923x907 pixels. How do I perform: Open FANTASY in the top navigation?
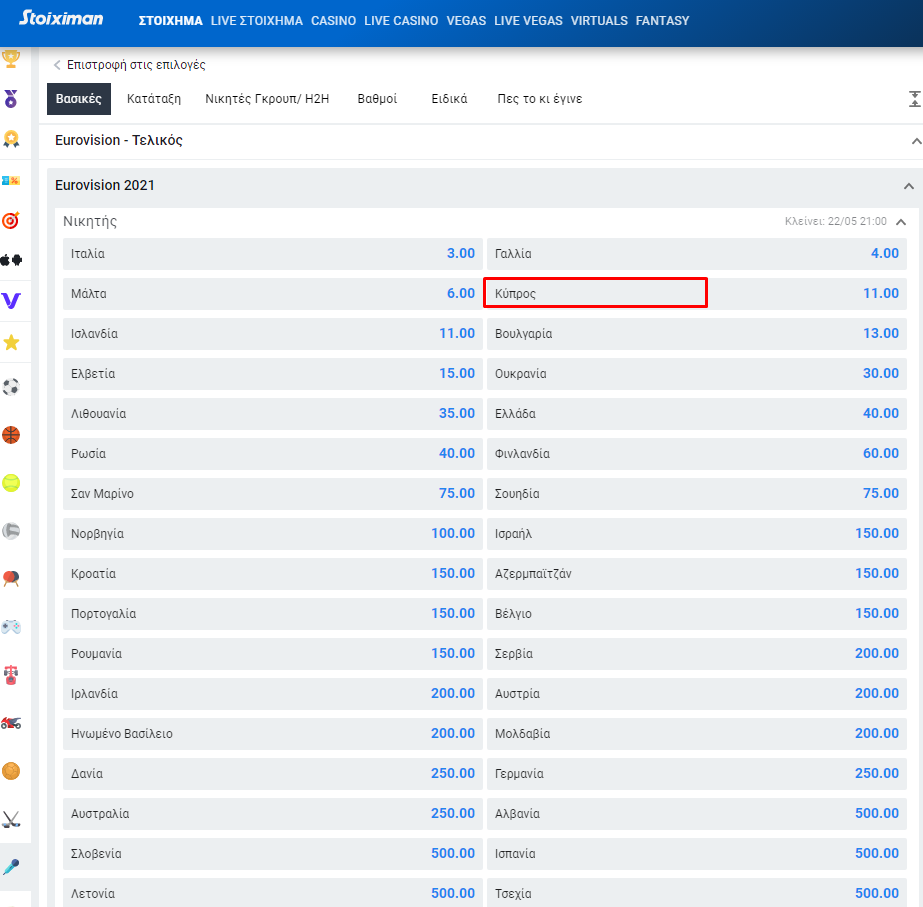pyautogui.click(x=663, y=21)
